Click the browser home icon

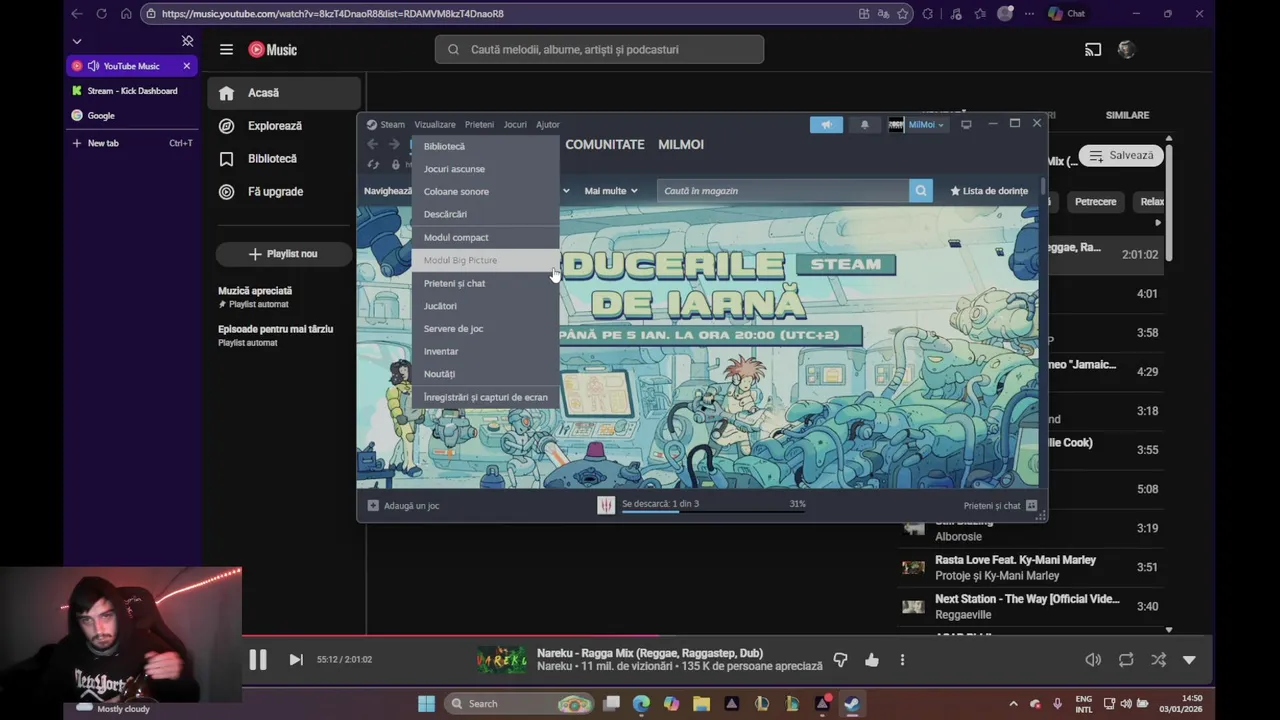click(126, 14)
